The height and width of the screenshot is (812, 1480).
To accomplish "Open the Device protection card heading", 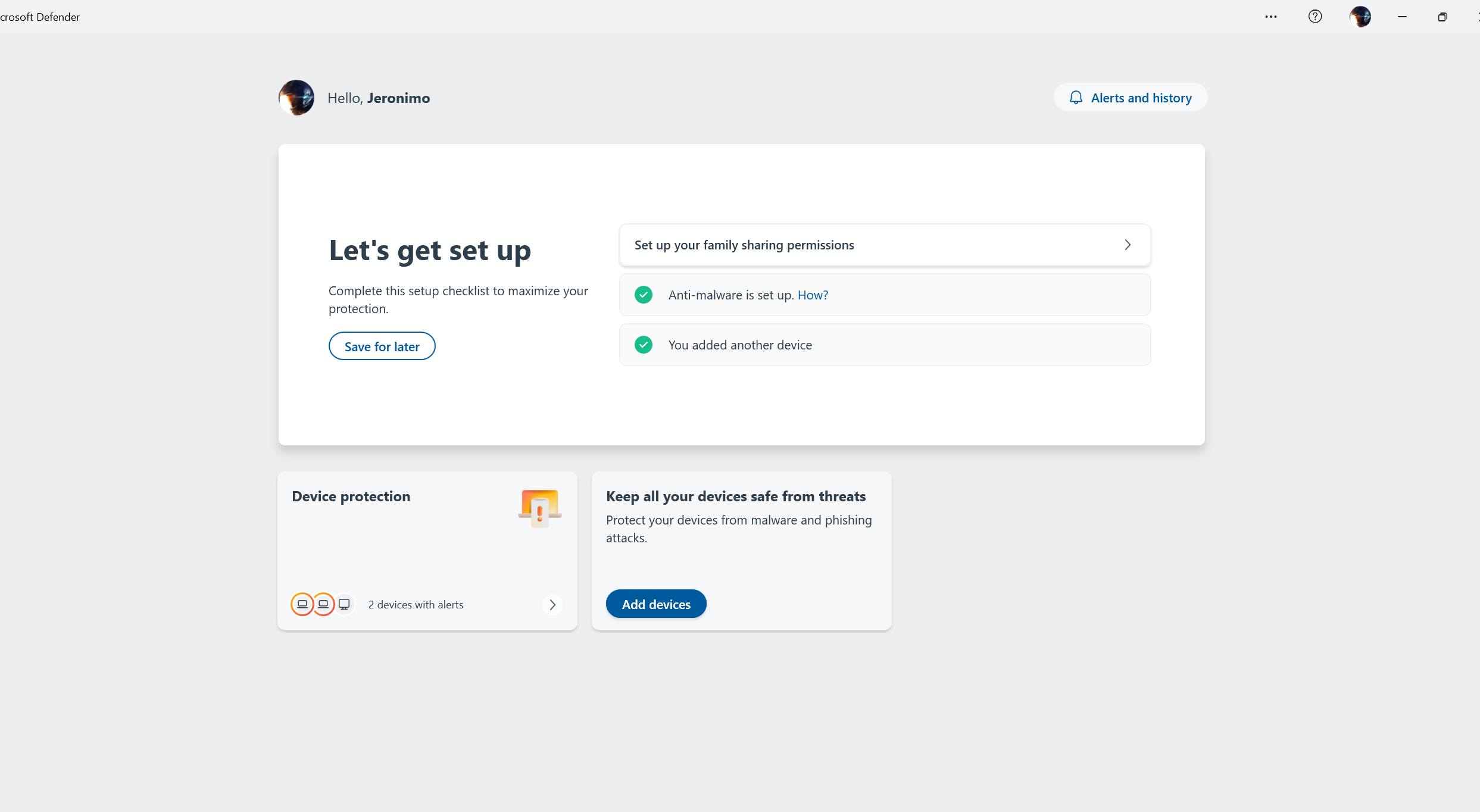I will pyautogui.click(x=351, y=496).
